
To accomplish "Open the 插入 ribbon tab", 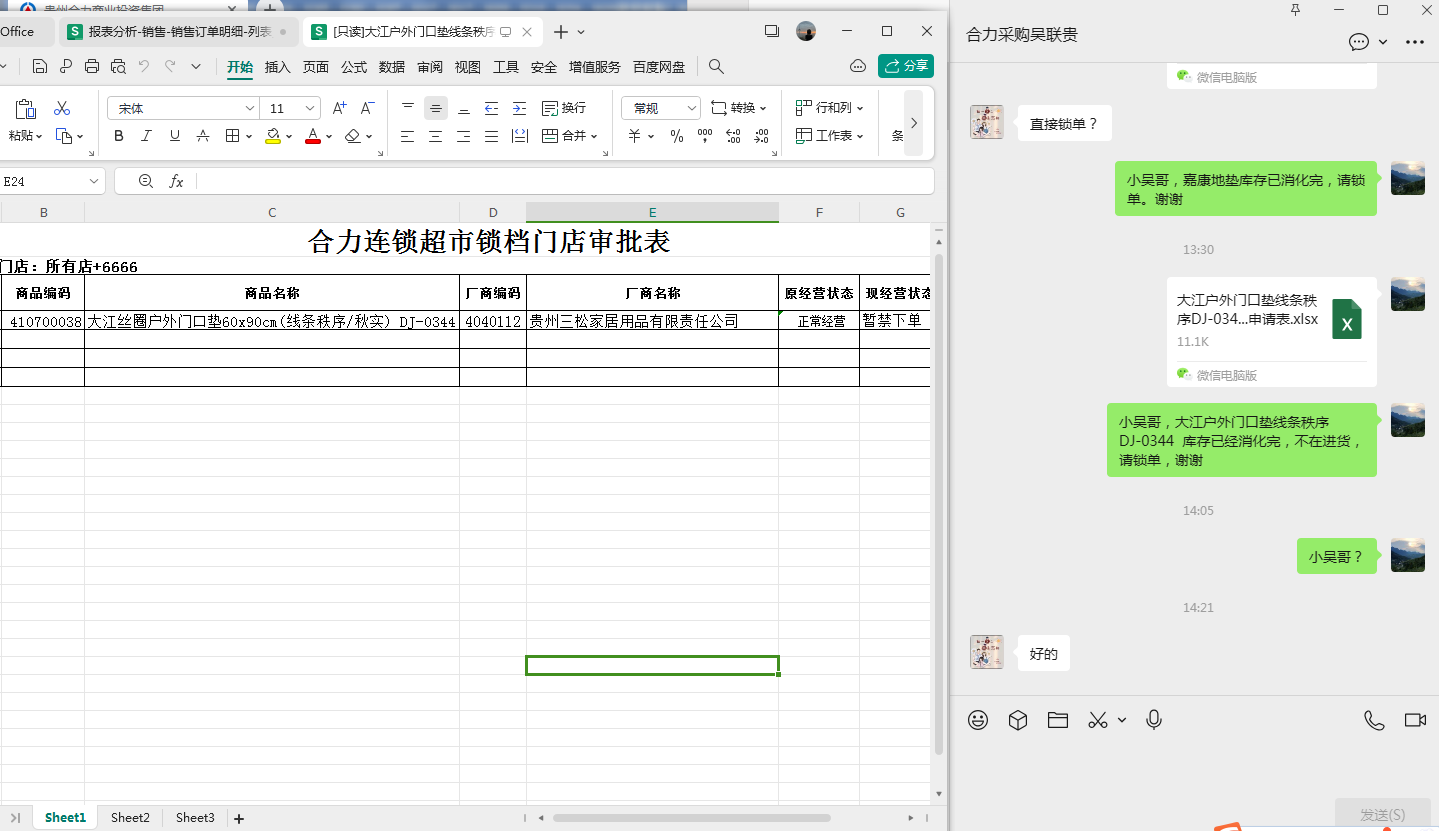I will click(x=277, y=67).
